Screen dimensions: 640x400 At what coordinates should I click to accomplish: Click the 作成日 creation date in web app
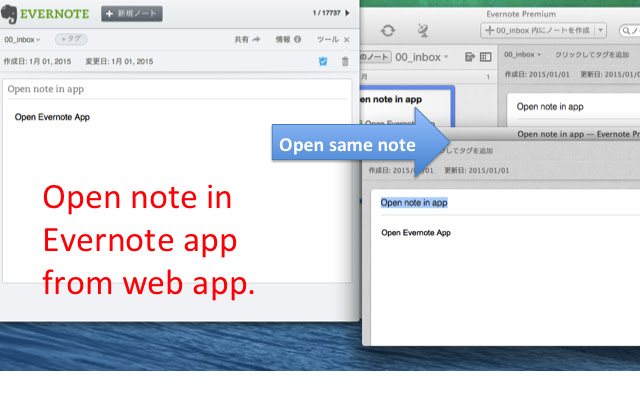click(37, 62)
